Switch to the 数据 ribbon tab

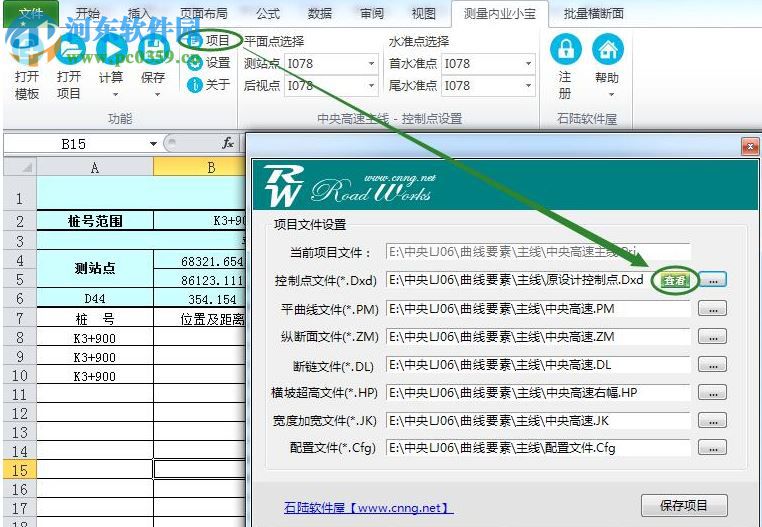point(320,14)
